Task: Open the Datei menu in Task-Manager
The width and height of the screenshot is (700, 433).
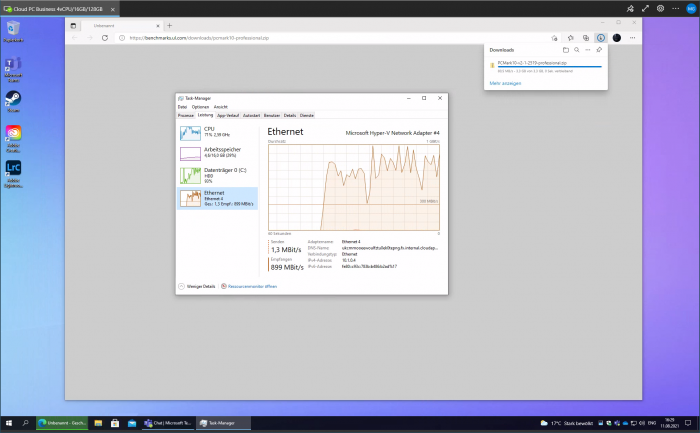Action: pos(182,107)
